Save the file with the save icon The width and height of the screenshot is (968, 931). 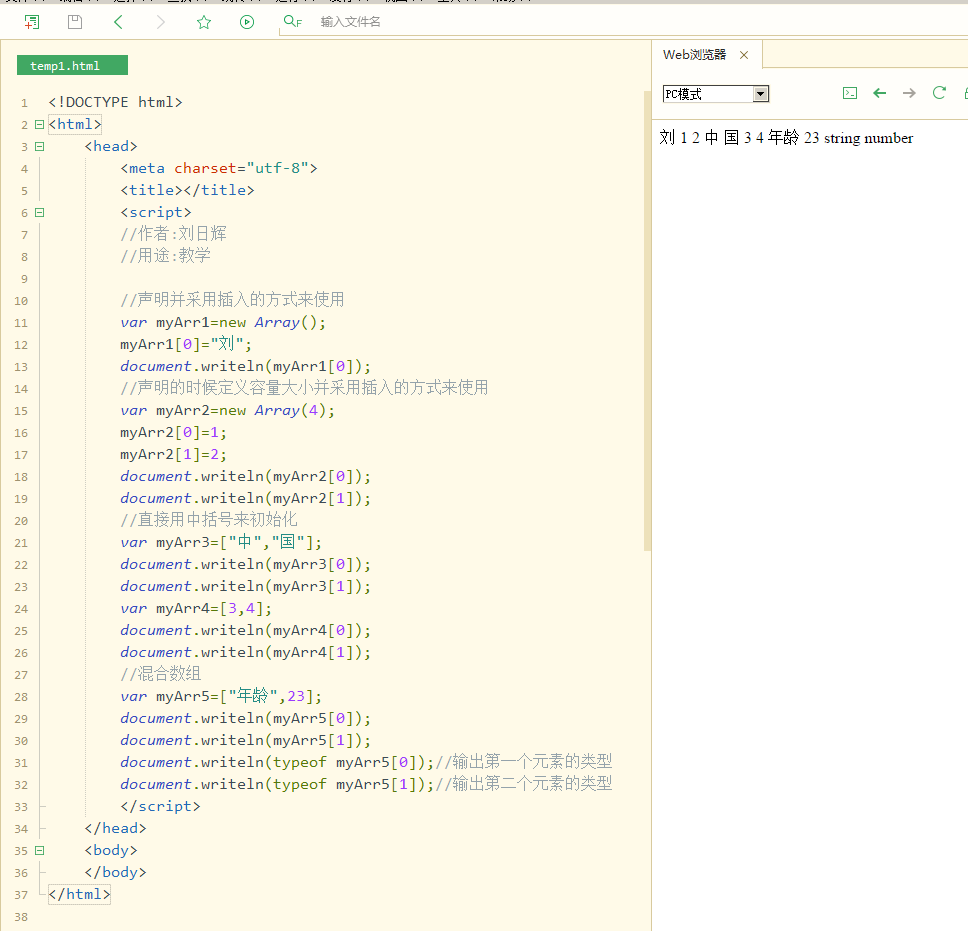click(74, 21)
